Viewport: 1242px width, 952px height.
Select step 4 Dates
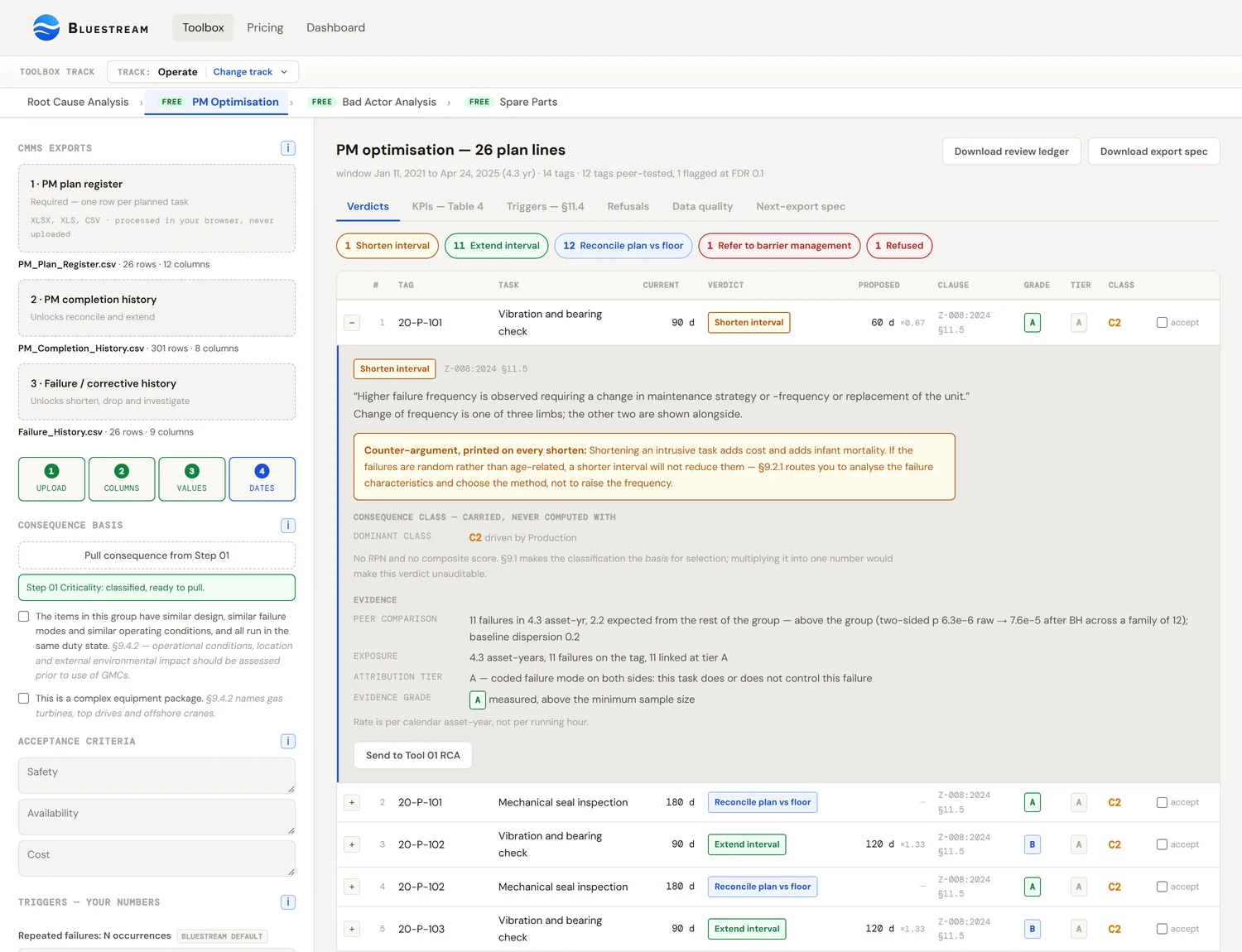262,479
